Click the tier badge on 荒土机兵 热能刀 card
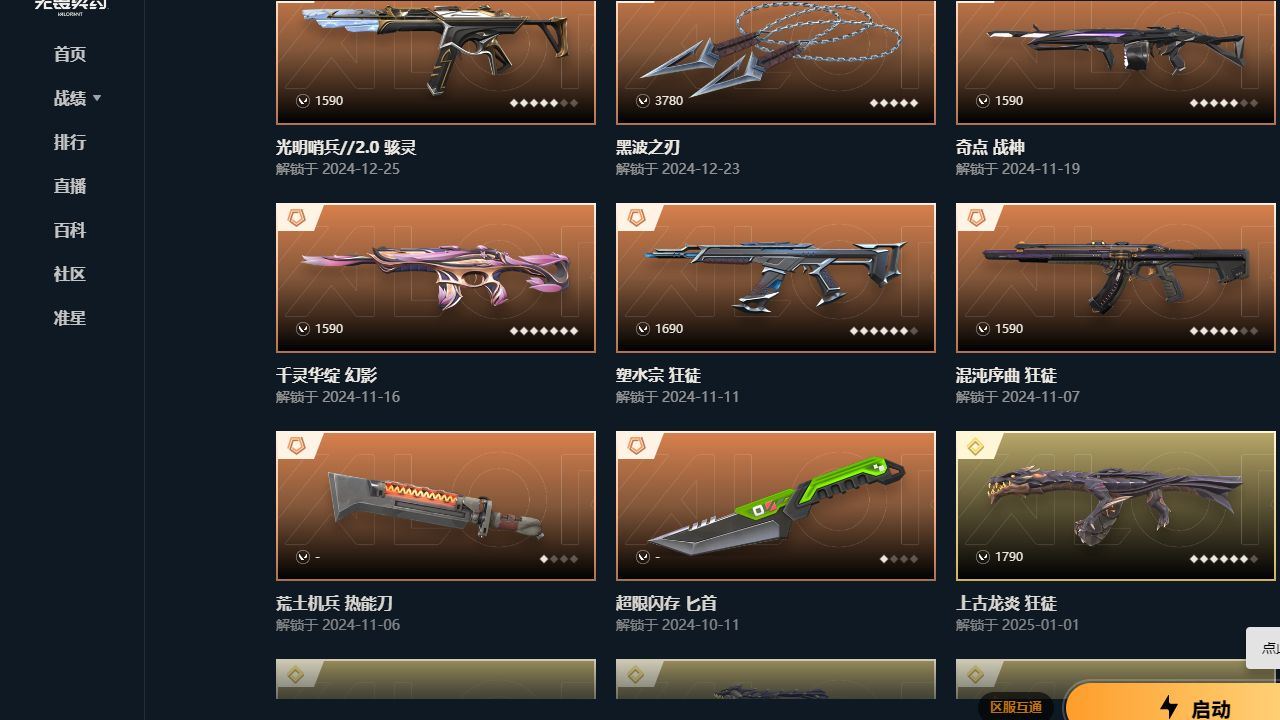The width and height of the screenshot is (1280, 720). point(296,445)
